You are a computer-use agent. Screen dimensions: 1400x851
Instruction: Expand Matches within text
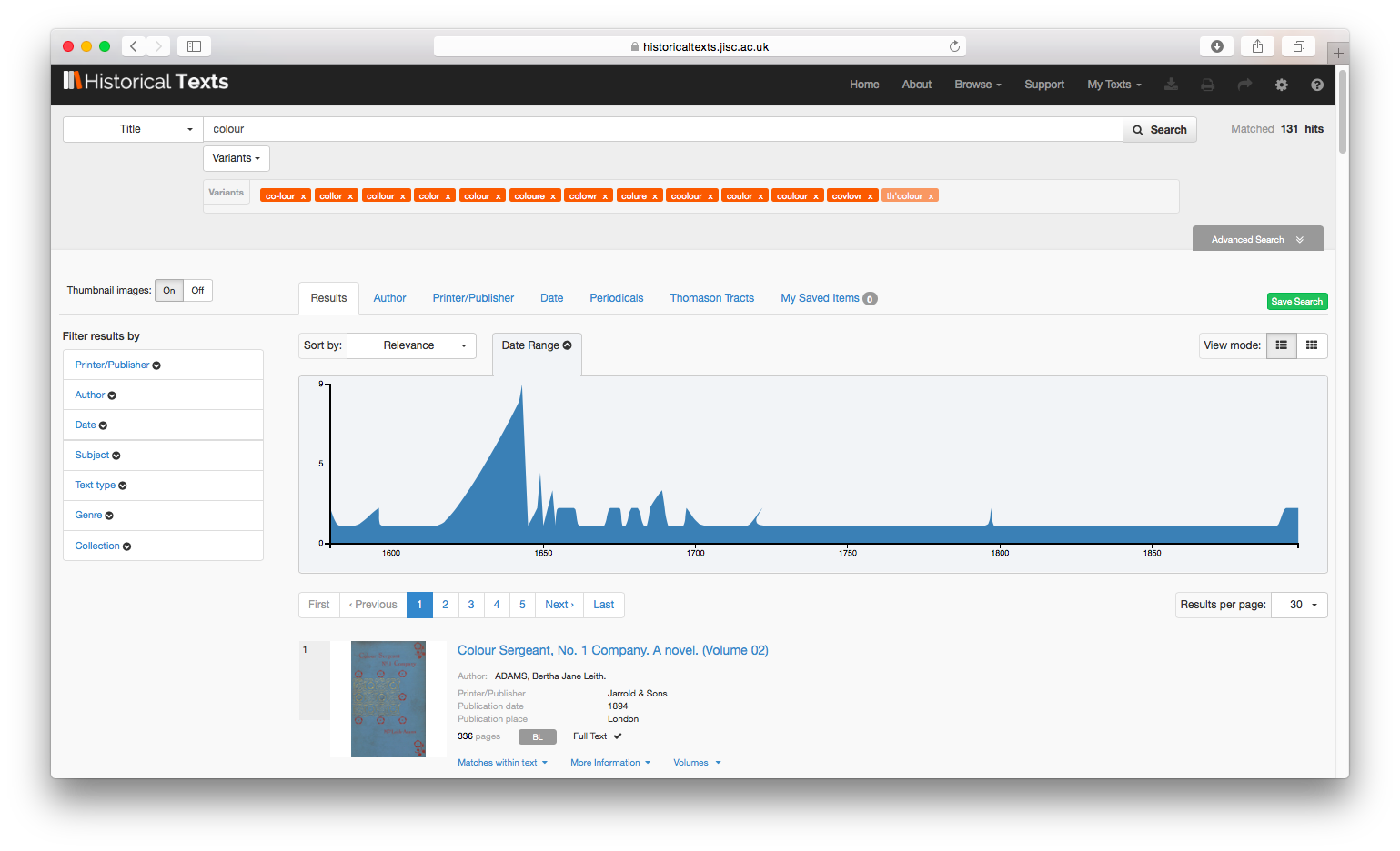[x=502, y=763]
